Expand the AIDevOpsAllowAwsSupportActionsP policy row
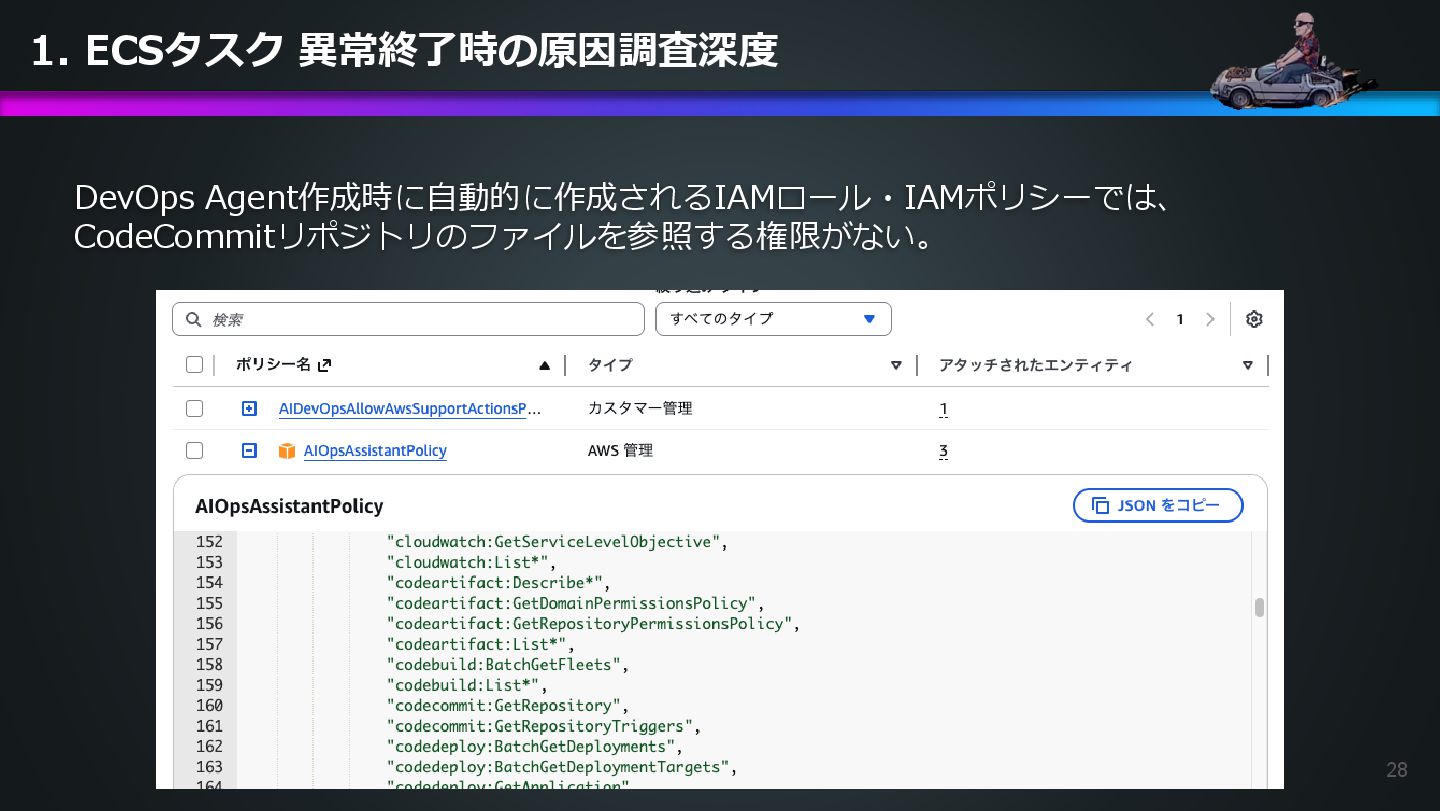 point(249,408)
